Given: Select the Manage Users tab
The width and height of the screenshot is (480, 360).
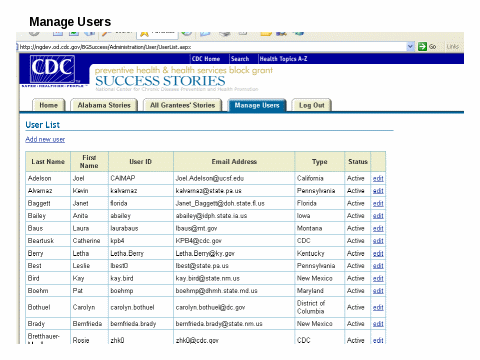Looking at the screenshot, I should tap(257, 105).
